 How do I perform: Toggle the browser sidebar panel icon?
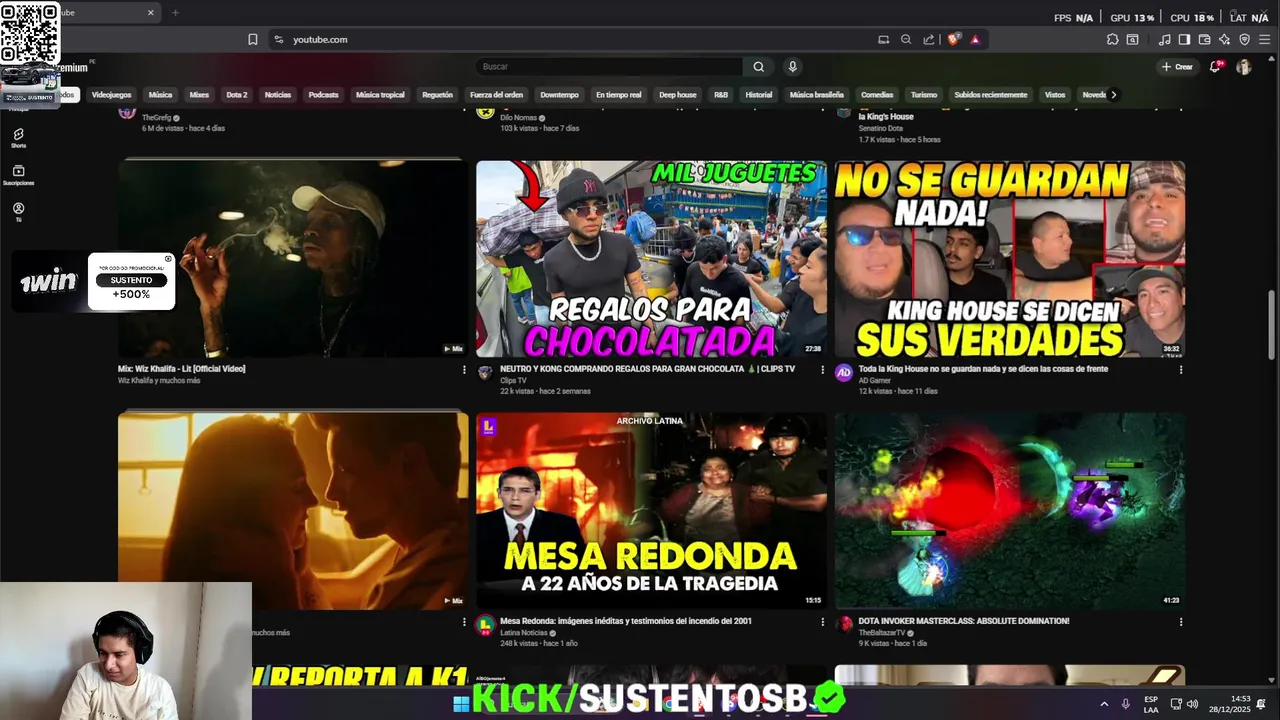(1184, 40)
